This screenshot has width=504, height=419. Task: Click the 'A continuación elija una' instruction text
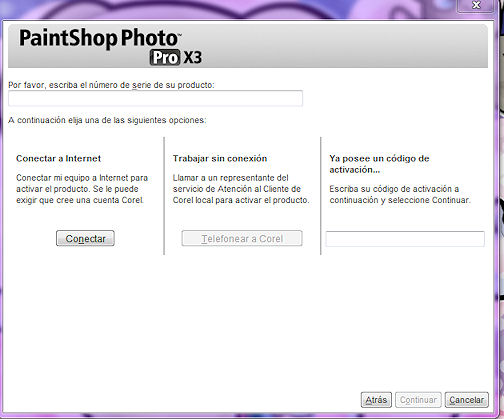107,120
